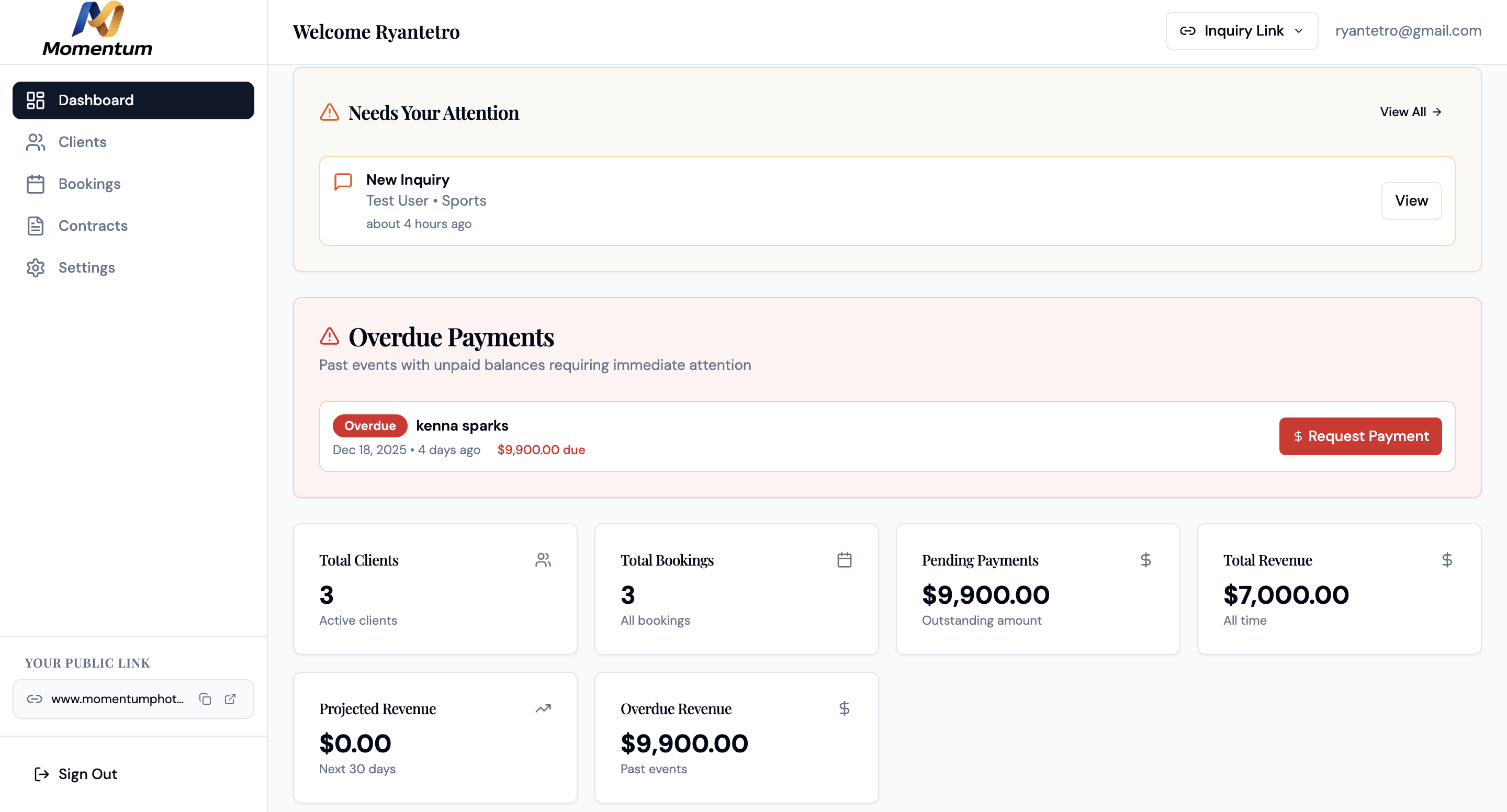
Task: View the new inquiry from Test User
Action: (x=1411, y=201)
